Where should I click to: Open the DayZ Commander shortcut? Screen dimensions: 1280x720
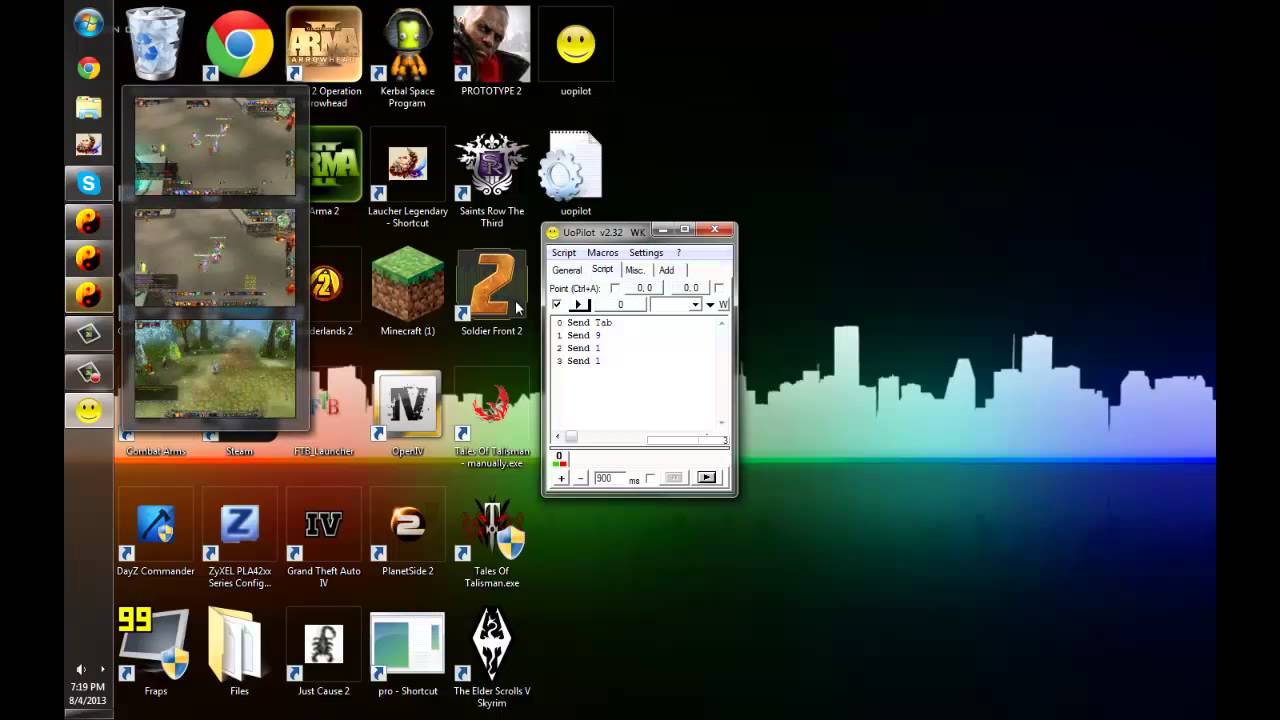pos(156,533)
